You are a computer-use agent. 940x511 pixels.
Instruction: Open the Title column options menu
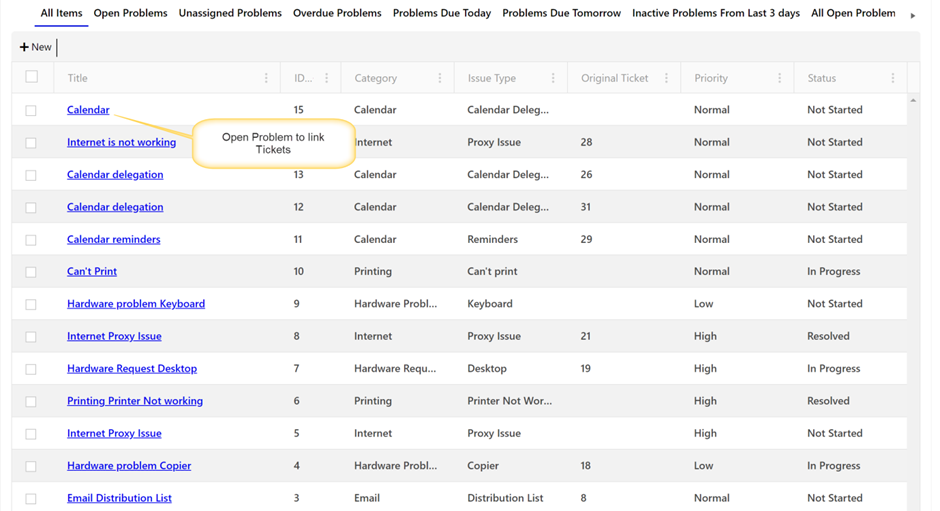pyautogui.click(x=266, y=78)
